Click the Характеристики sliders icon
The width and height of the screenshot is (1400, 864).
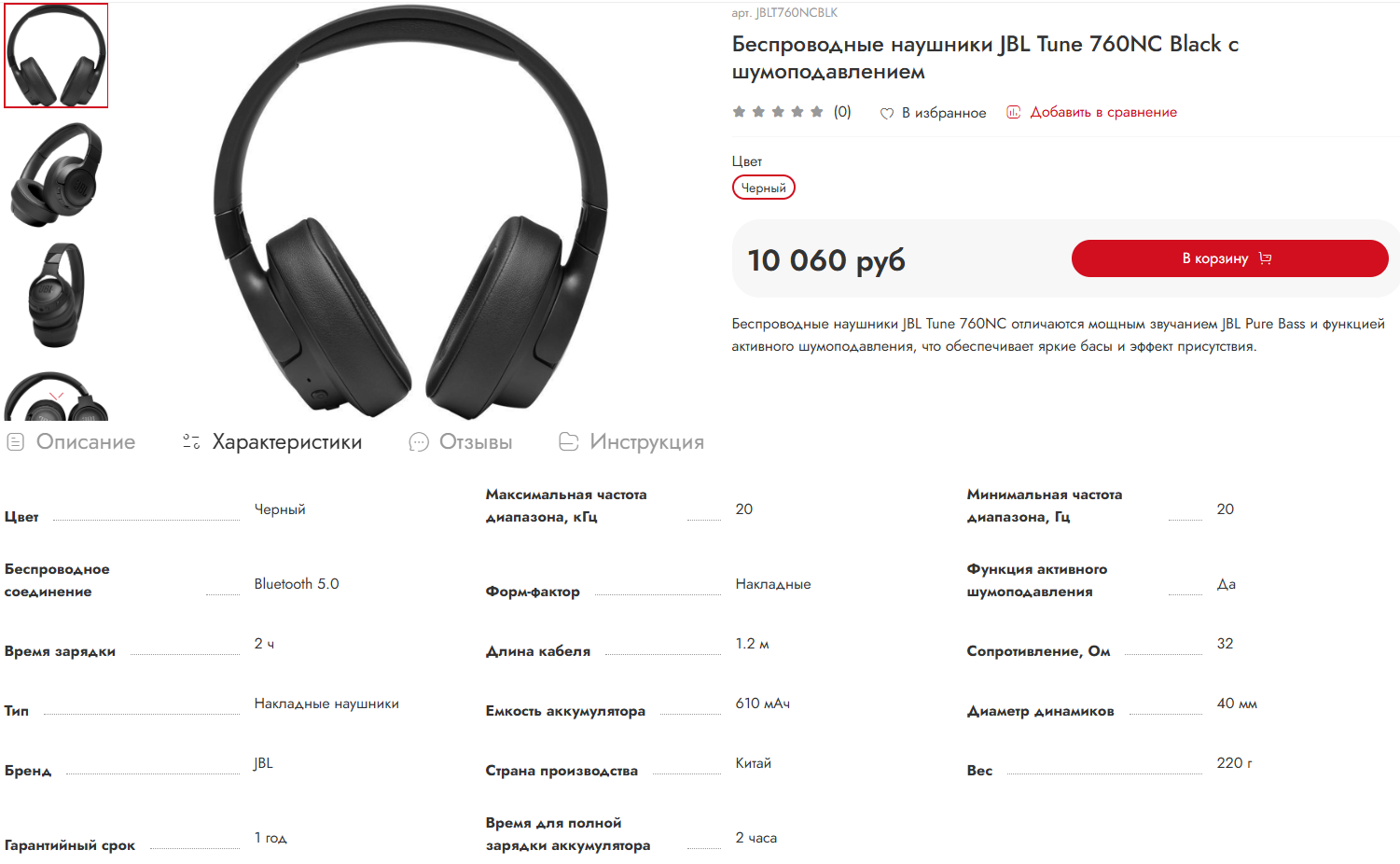pyautogui.click(x=191, y=441)
